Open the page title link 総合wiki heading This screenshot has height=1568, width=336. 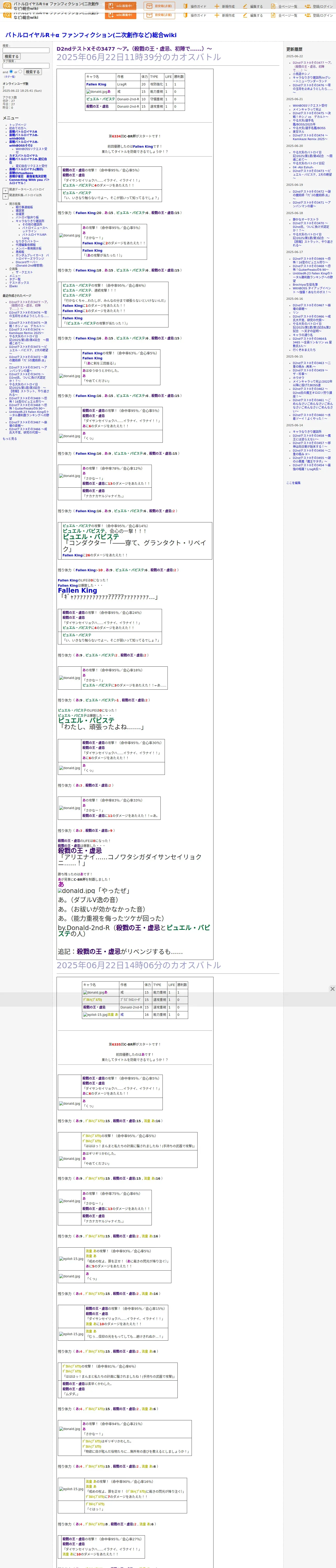click(x=91, y=35)
